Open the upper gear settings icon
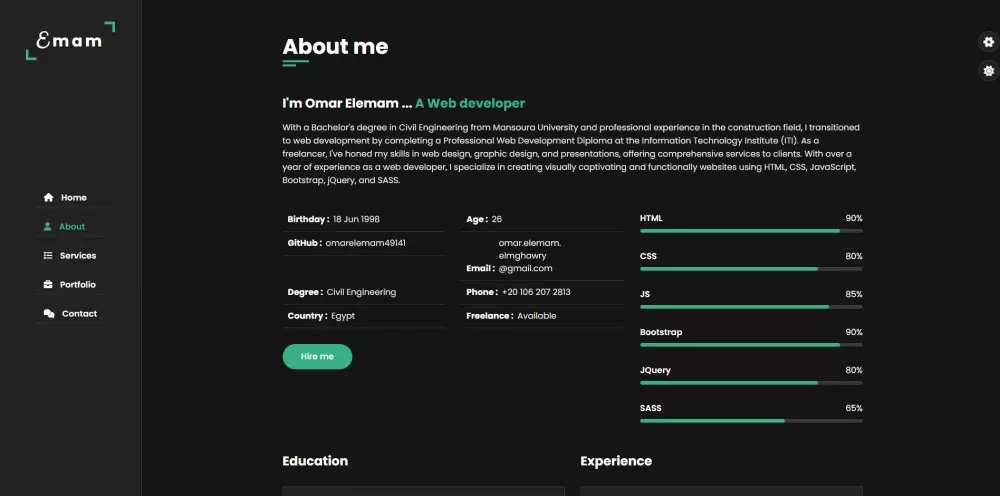This screenshot has height=496, width=1000. tap(989, 42)
